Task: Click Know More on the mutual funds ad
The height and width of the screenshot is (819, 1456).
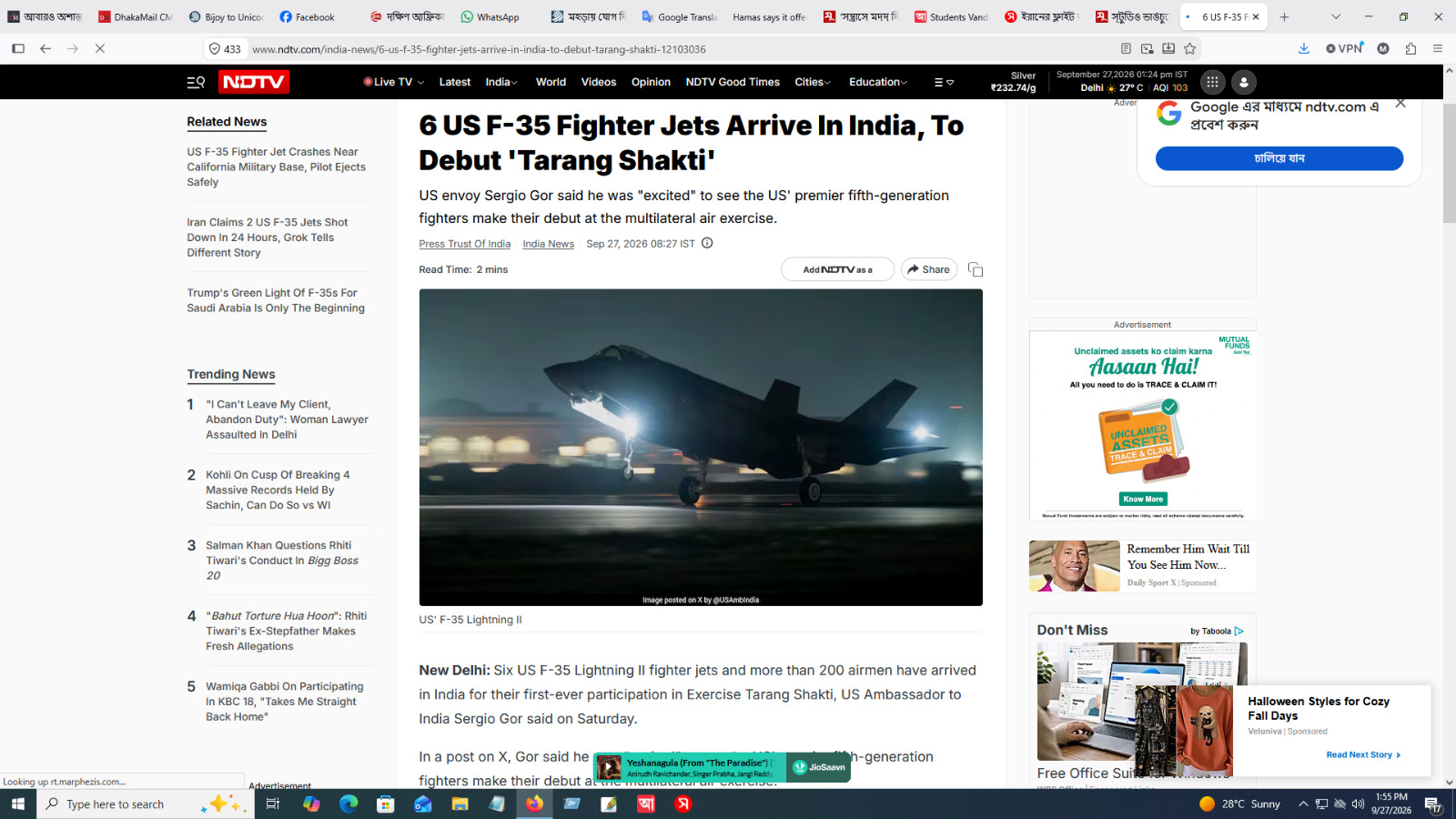Action: pos(1143,499)
